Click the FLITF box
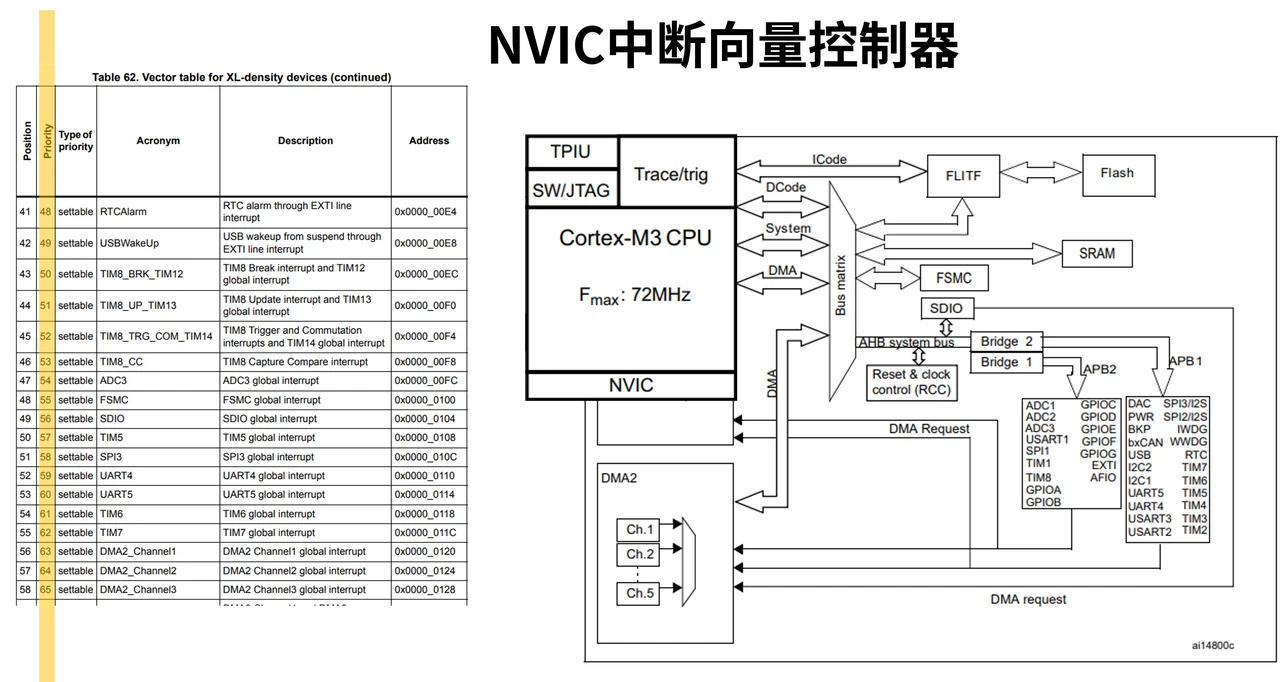The width and height of the screenshot is (1280, 682). [963, 175]
